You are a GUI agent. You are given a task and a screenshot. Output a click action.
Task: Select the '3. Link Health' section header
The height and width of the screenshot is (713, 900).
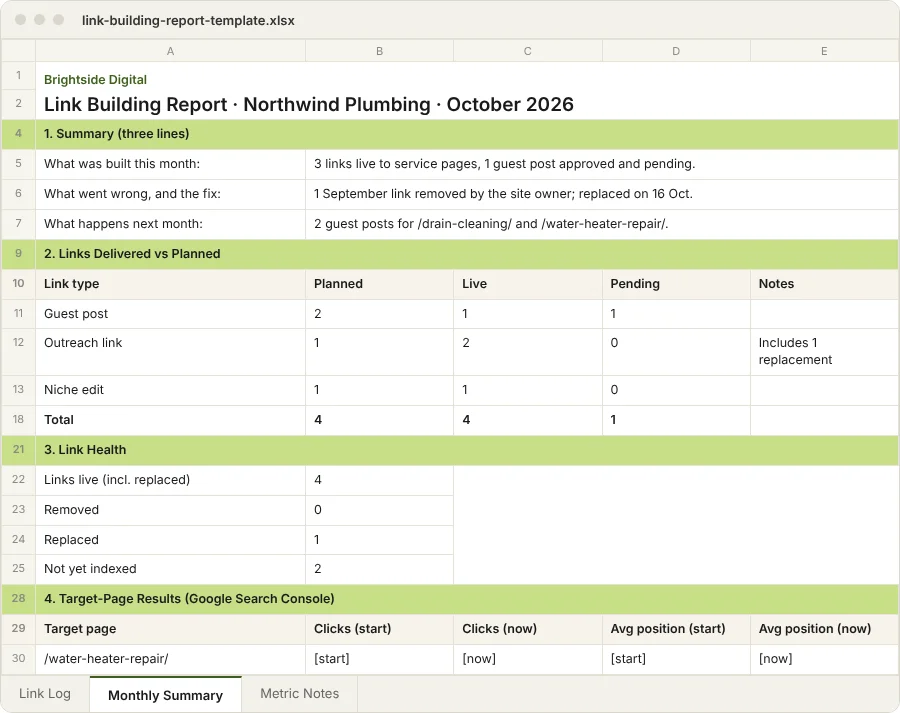[467, 450]
